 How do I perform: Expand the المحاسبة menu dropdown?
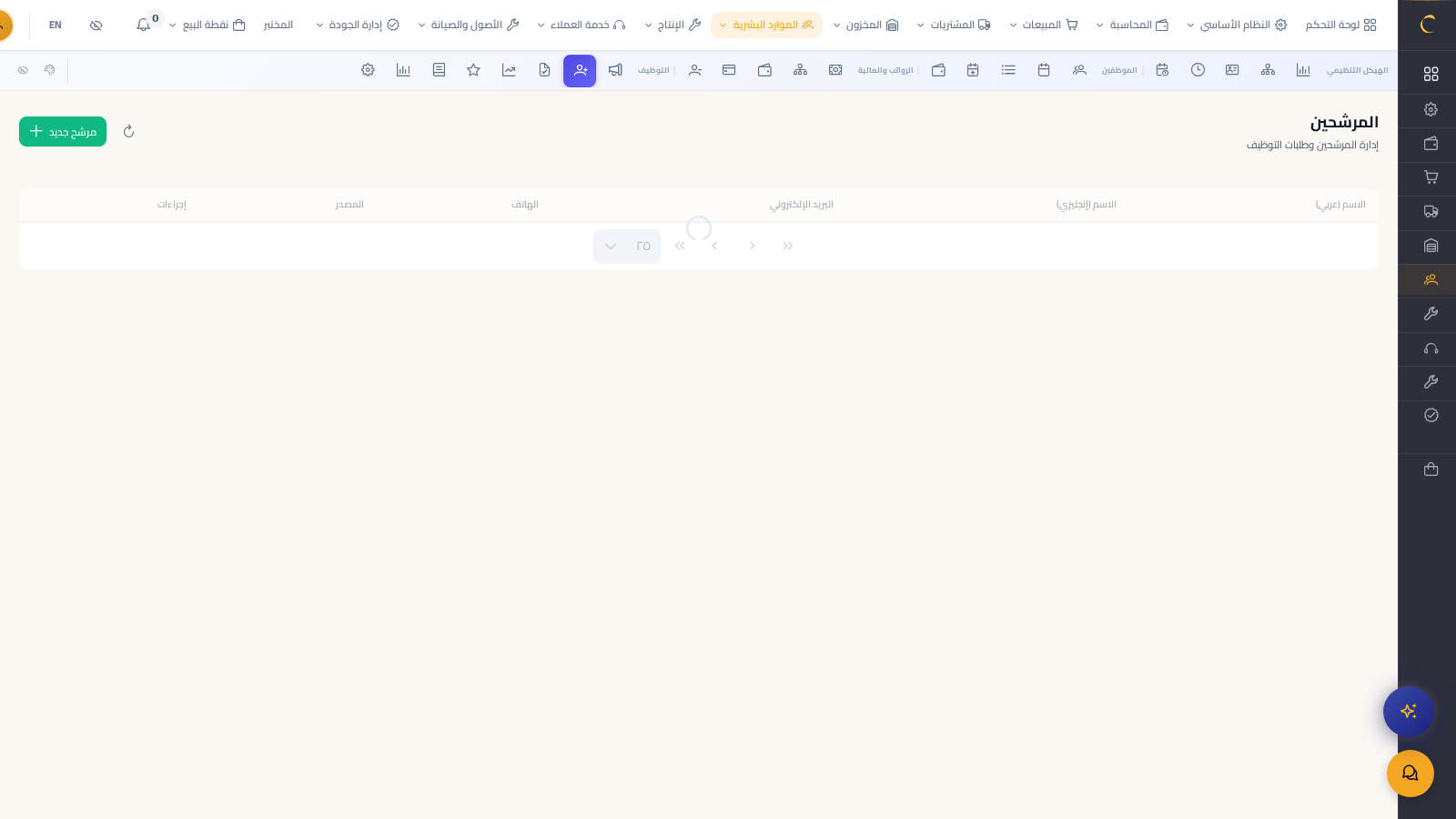pos(1132,25)
